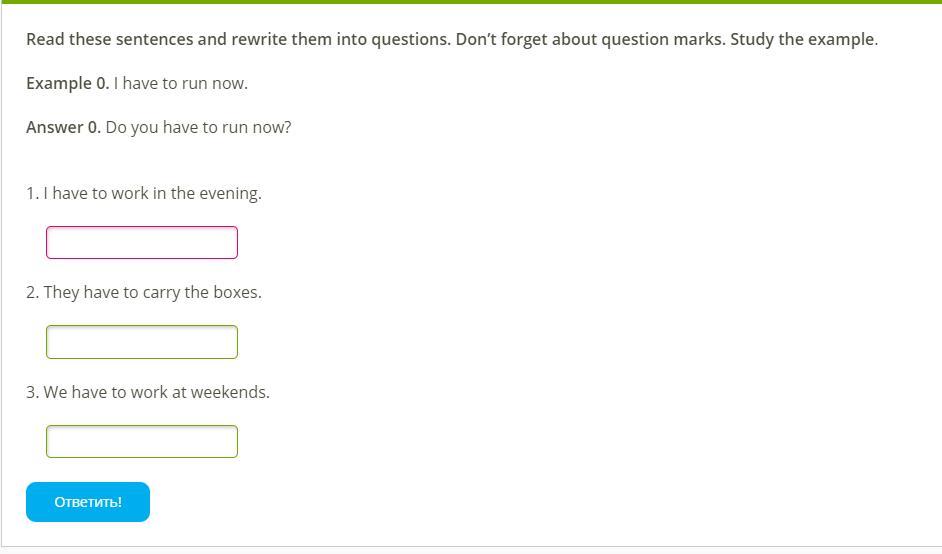The width and height of the screenshot is (942, 554).
Task: Click the 'I have to run now.' sentence
Action: pos(181,84)
